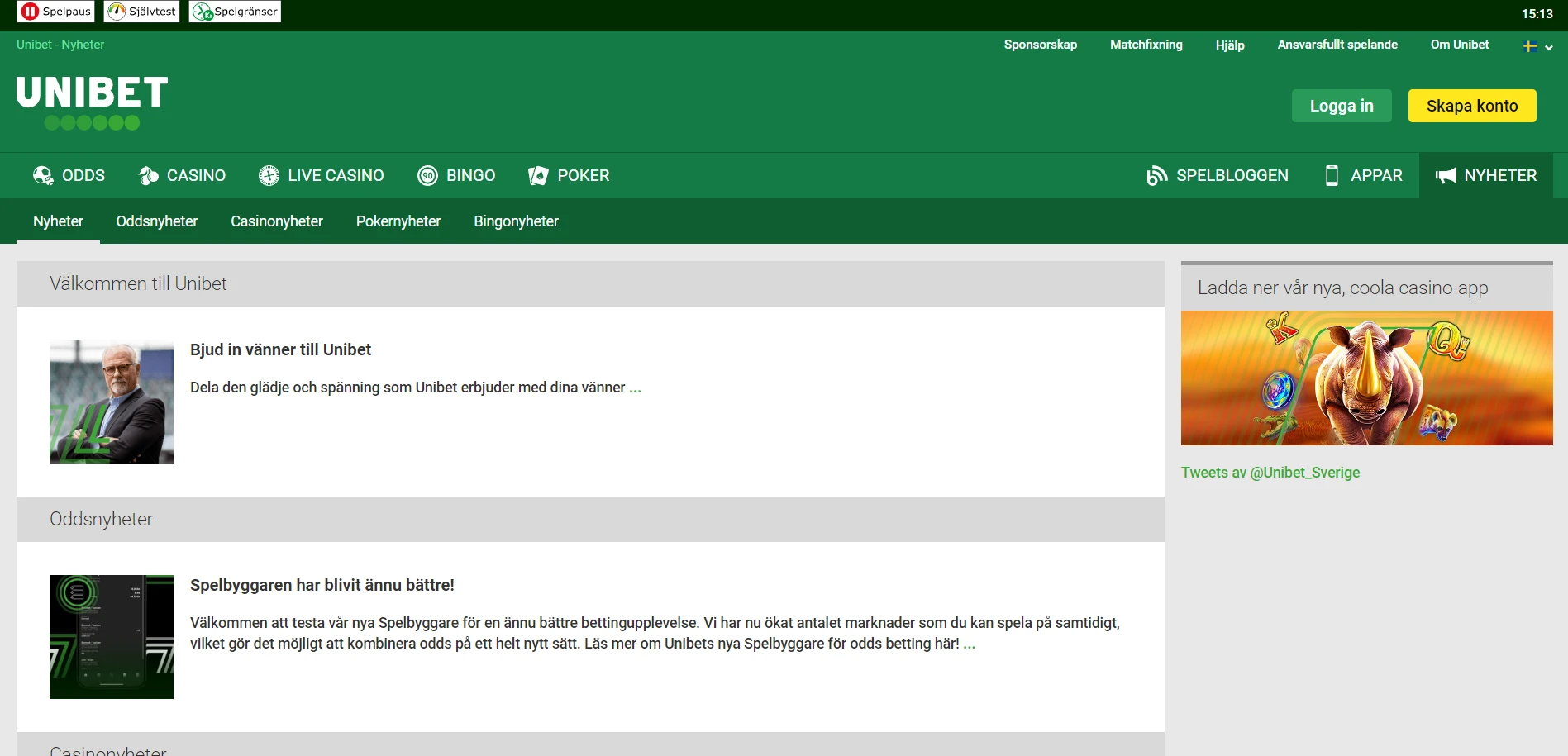This screenshot has height=756, width=1568.
Task: Click the CASINO cherries icon
Action: [x=149, y=175]
